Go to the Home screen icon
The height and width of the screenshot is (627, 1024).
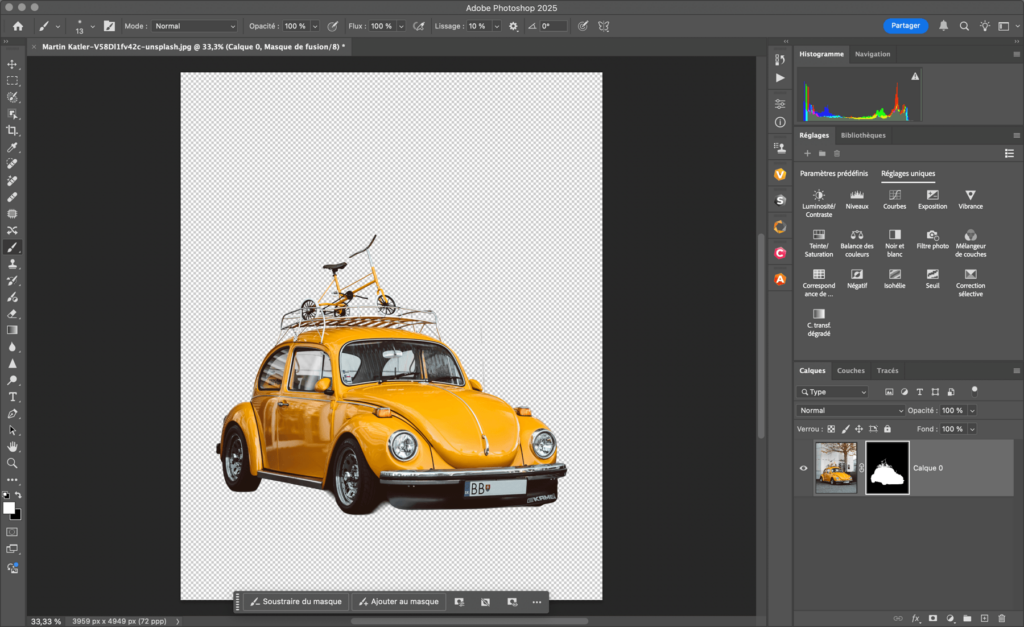[x=18, y=26]
